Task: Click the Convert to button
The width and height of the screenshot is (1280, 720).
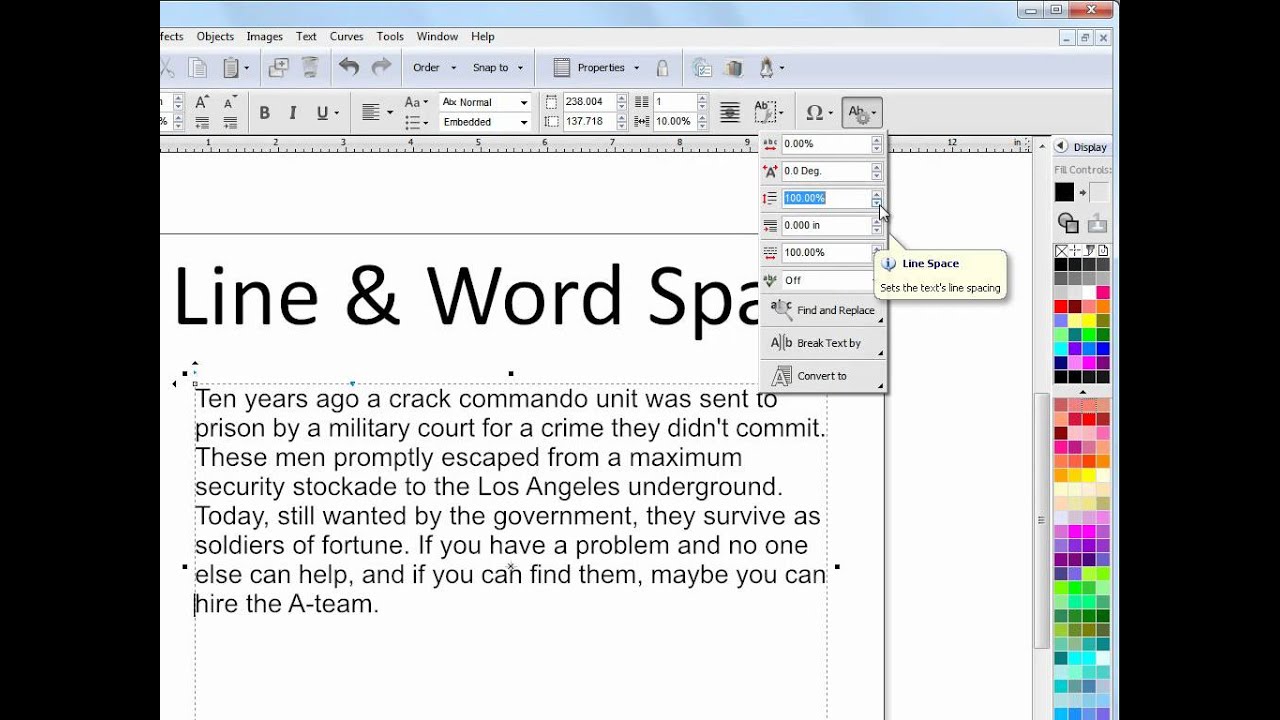Action: (823, 376)
